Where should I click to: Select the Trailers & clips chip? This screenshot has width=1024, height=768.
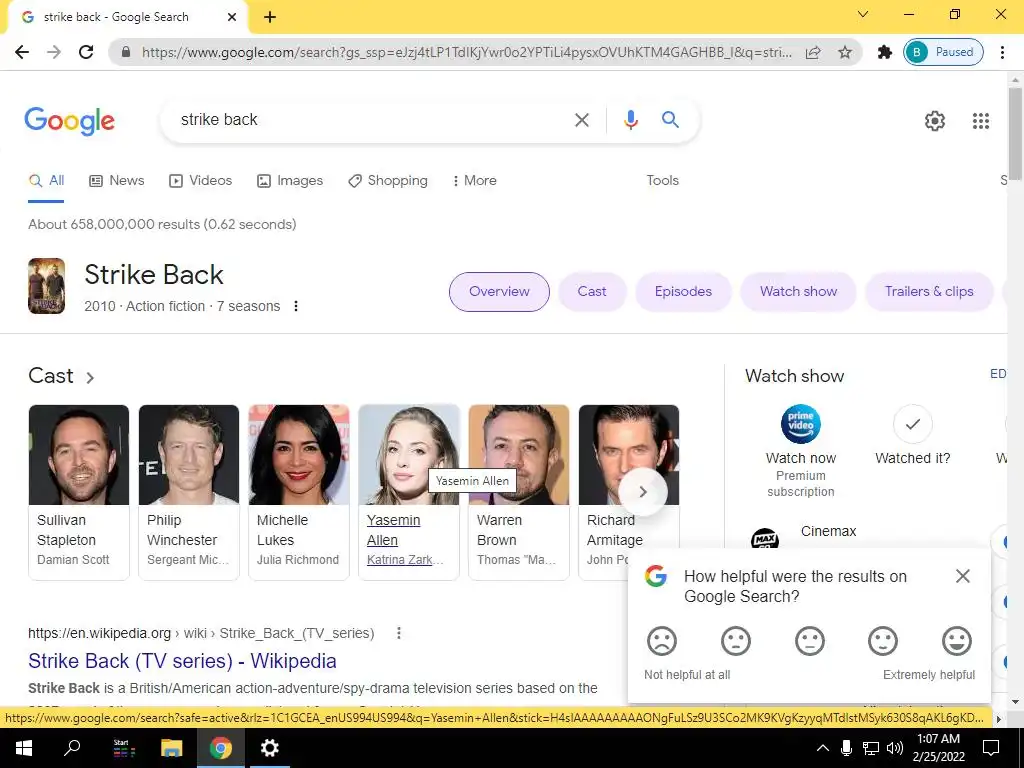coord(929,292)
